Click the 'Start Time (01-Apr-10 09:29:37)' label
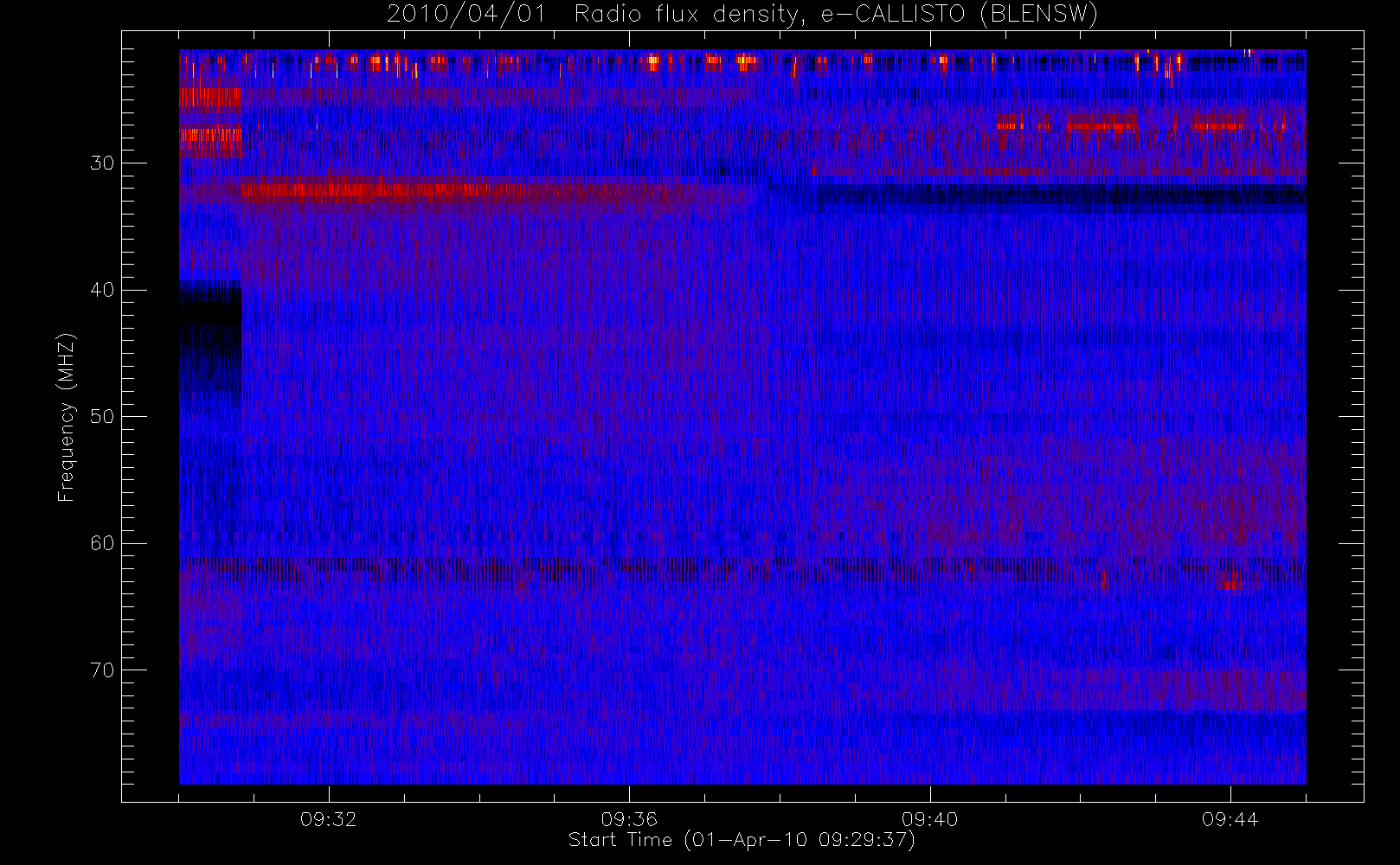 (x=742, y=840)
